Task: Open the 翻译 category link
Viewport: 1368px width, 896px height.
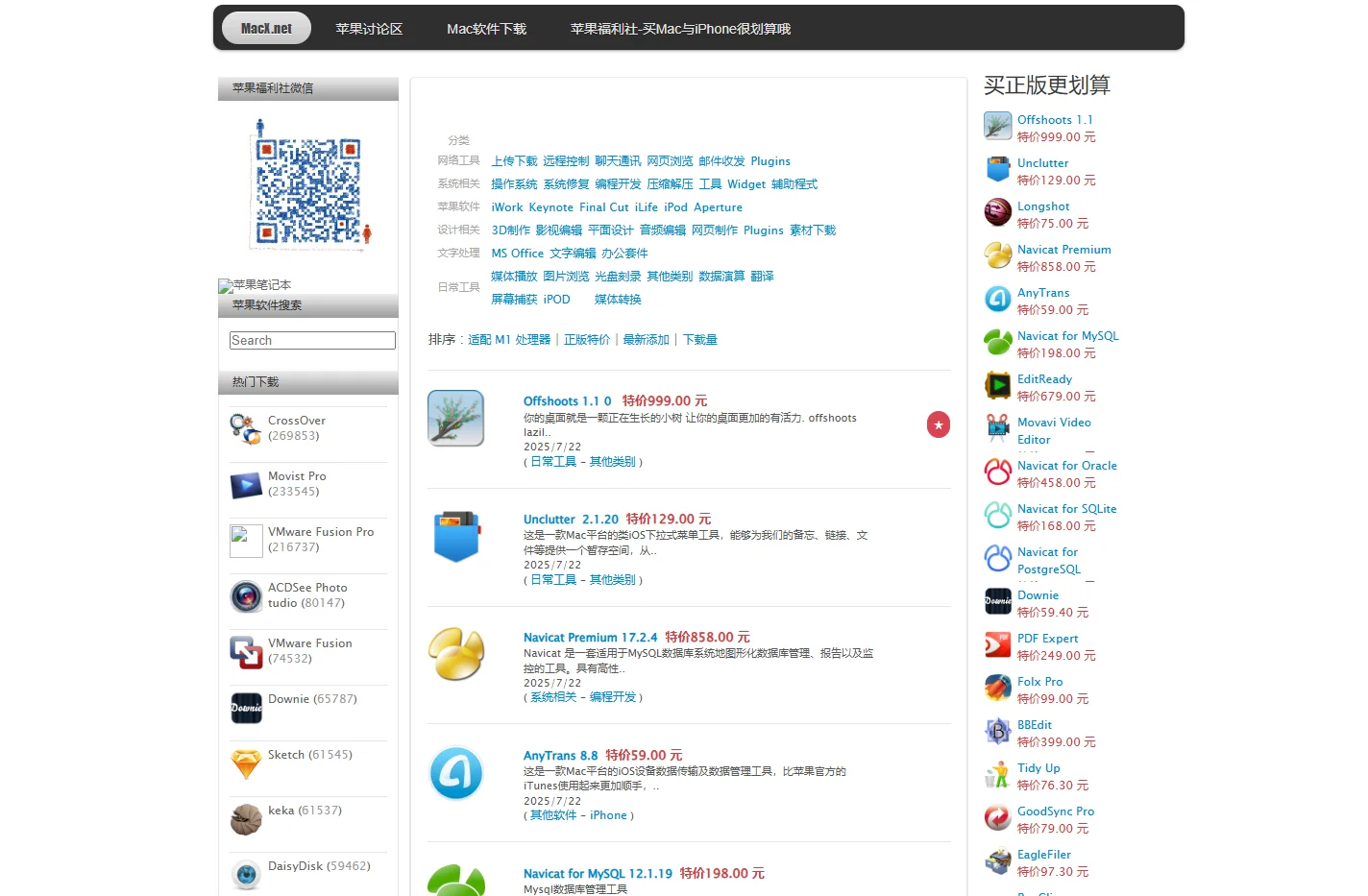Action: click(x=762, y=277)
